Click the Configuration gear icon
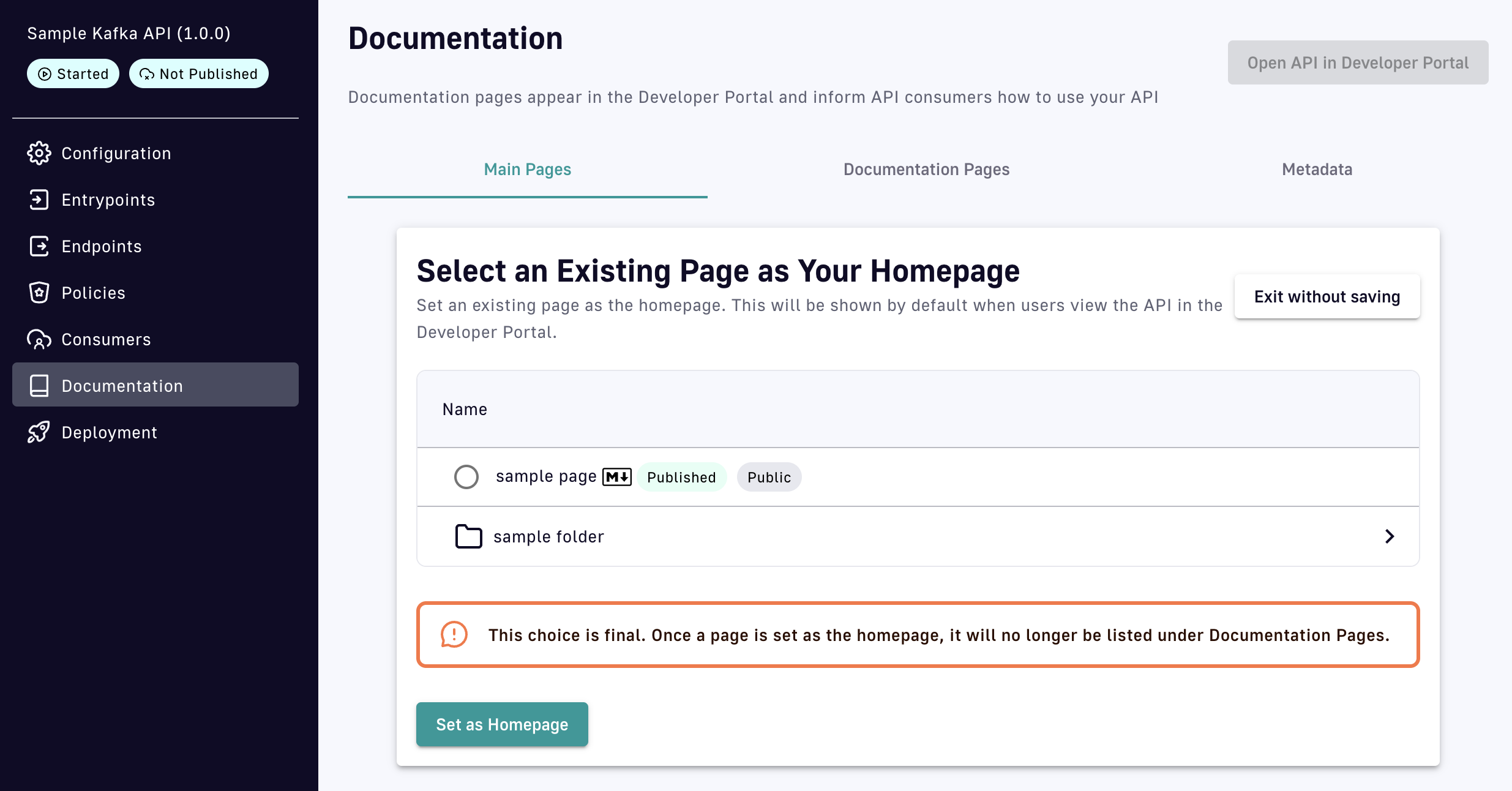The width and height of the screenshot is (1512, 791). pyautogui.click(x=39, y=153)
